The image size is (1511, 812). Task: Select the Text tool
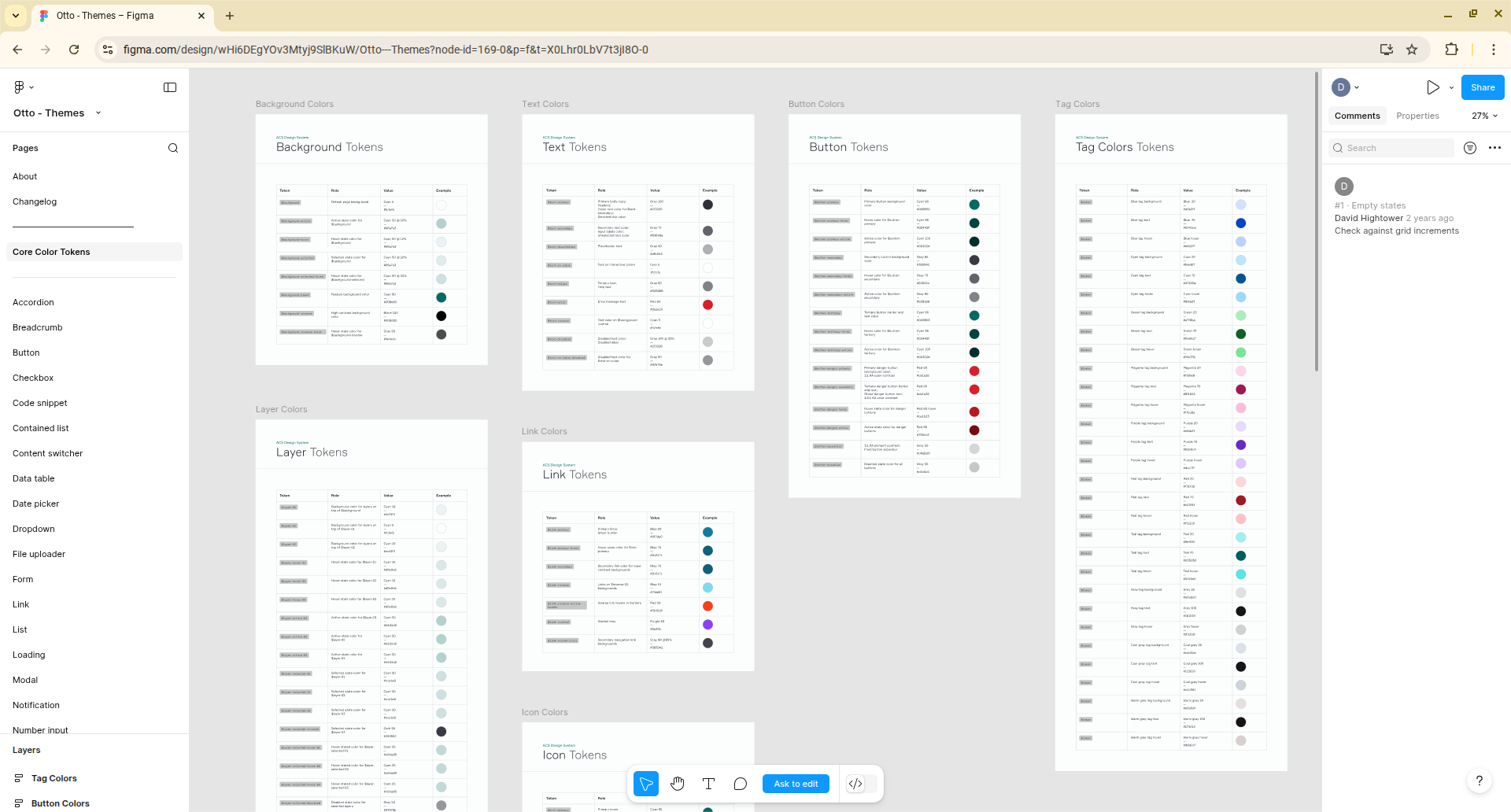pyautogui.click(x=708, y=784)
